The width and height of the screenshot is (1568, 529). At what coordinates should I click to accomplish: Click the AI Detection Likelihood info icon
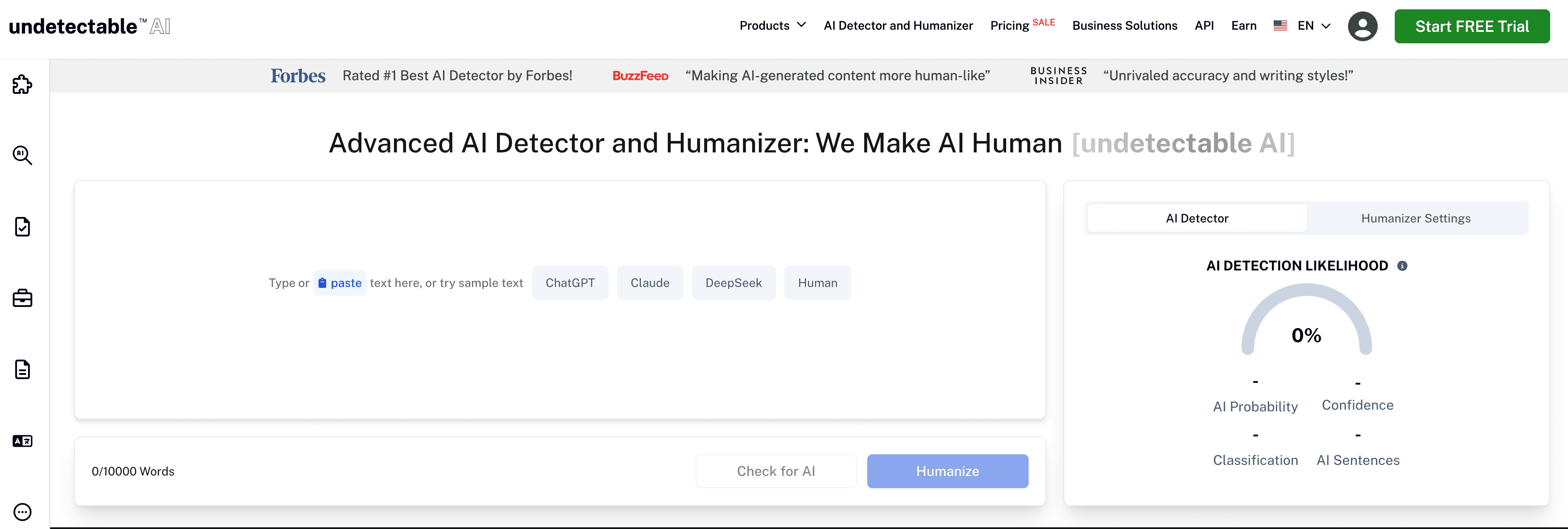click(x=1402, y=266)
